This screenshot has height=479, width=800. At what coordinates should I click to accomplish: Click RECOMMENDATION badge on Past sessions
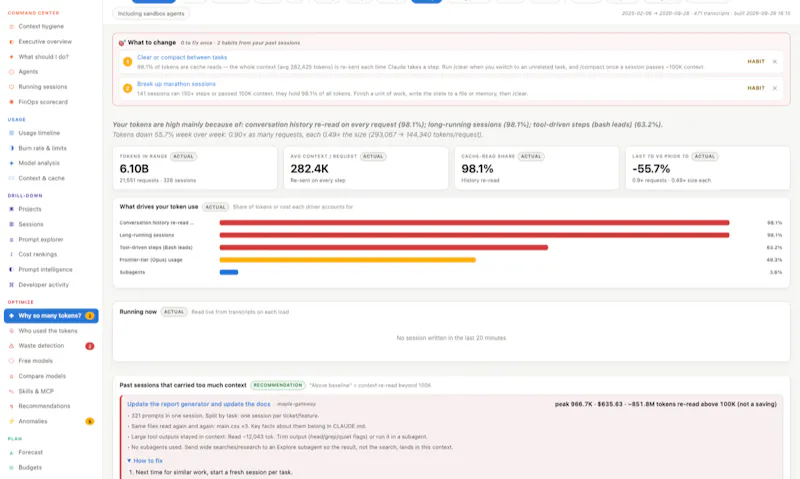coord(278,385)
